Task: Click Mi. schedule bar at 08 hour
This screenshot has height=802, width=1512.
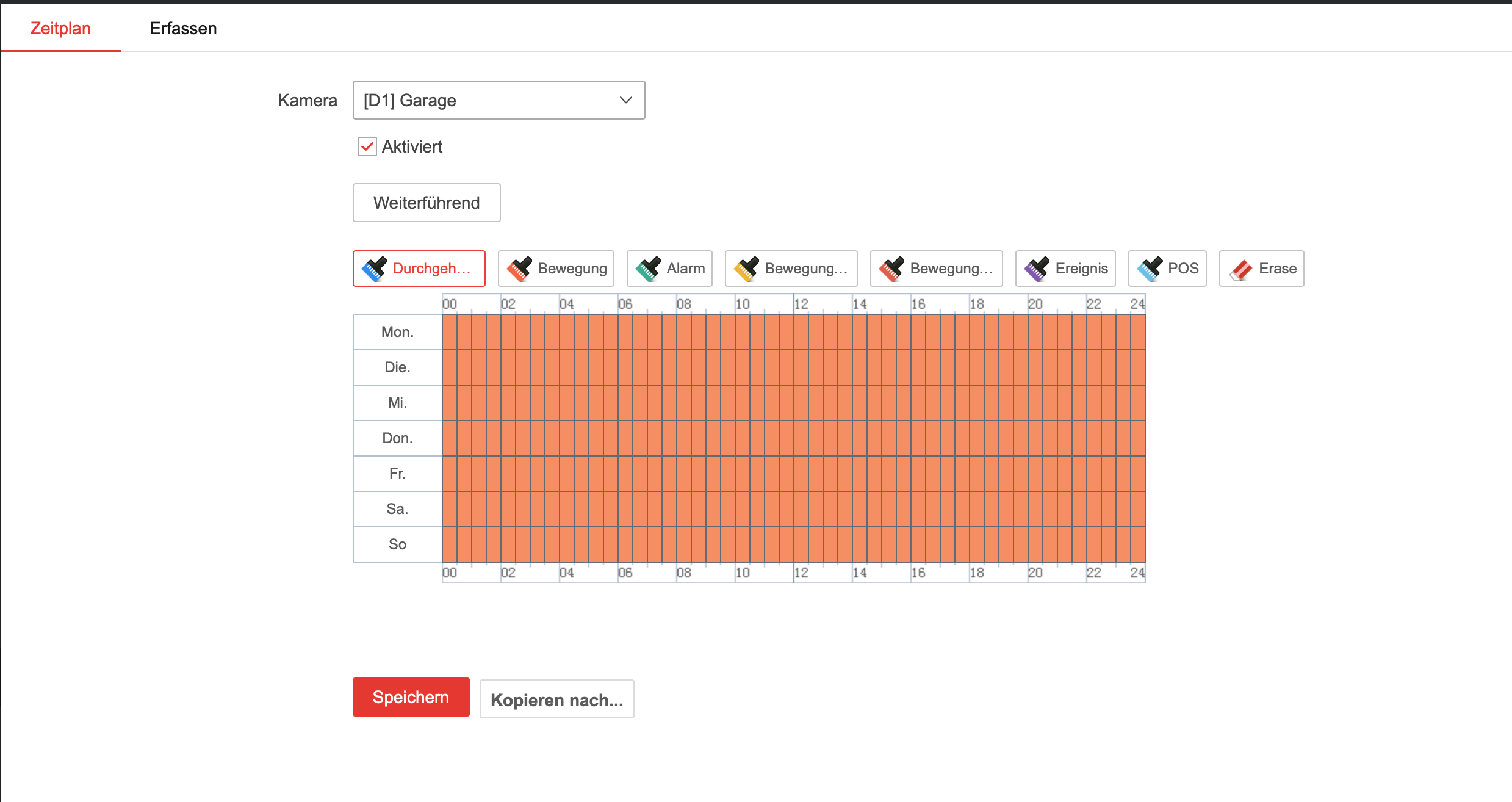Action: click(684, 403)
